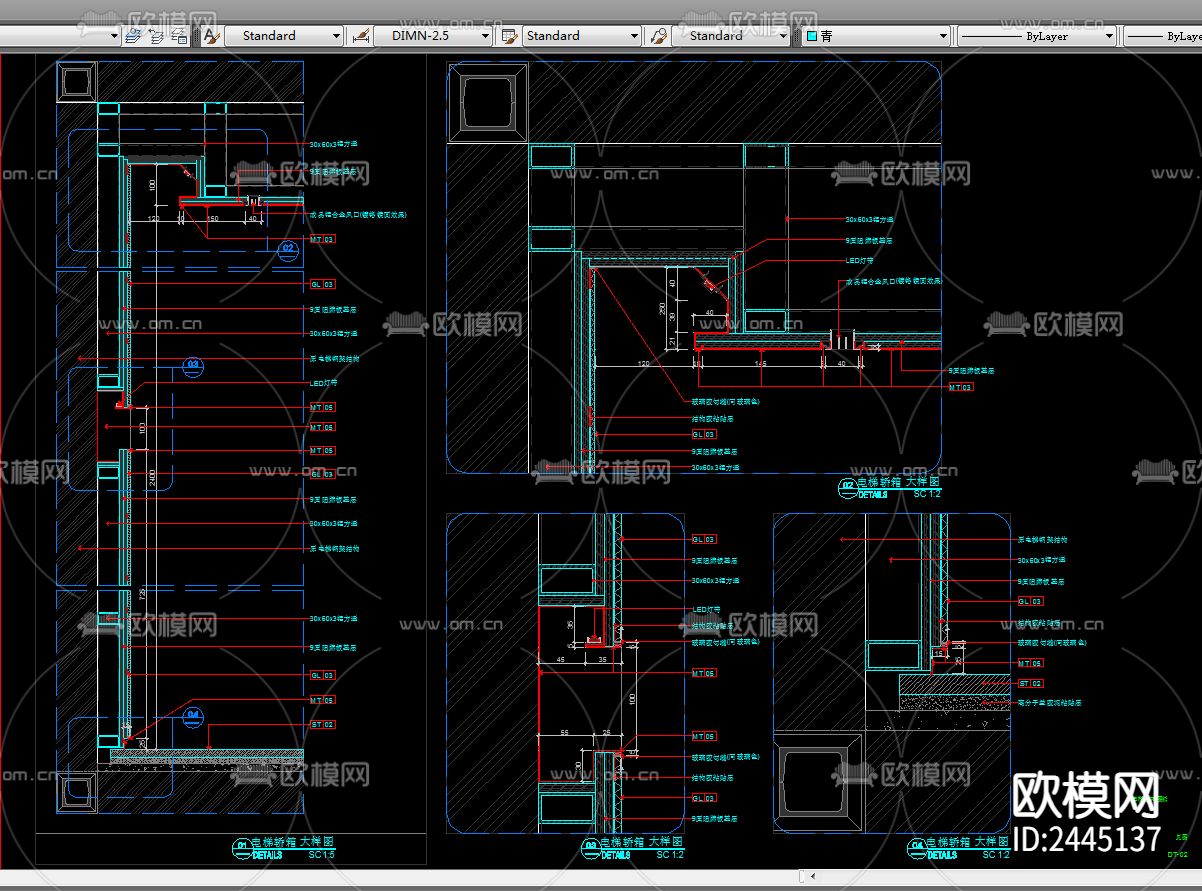
Task: Open the text style Standard dropdown
Action: point(336,36)
